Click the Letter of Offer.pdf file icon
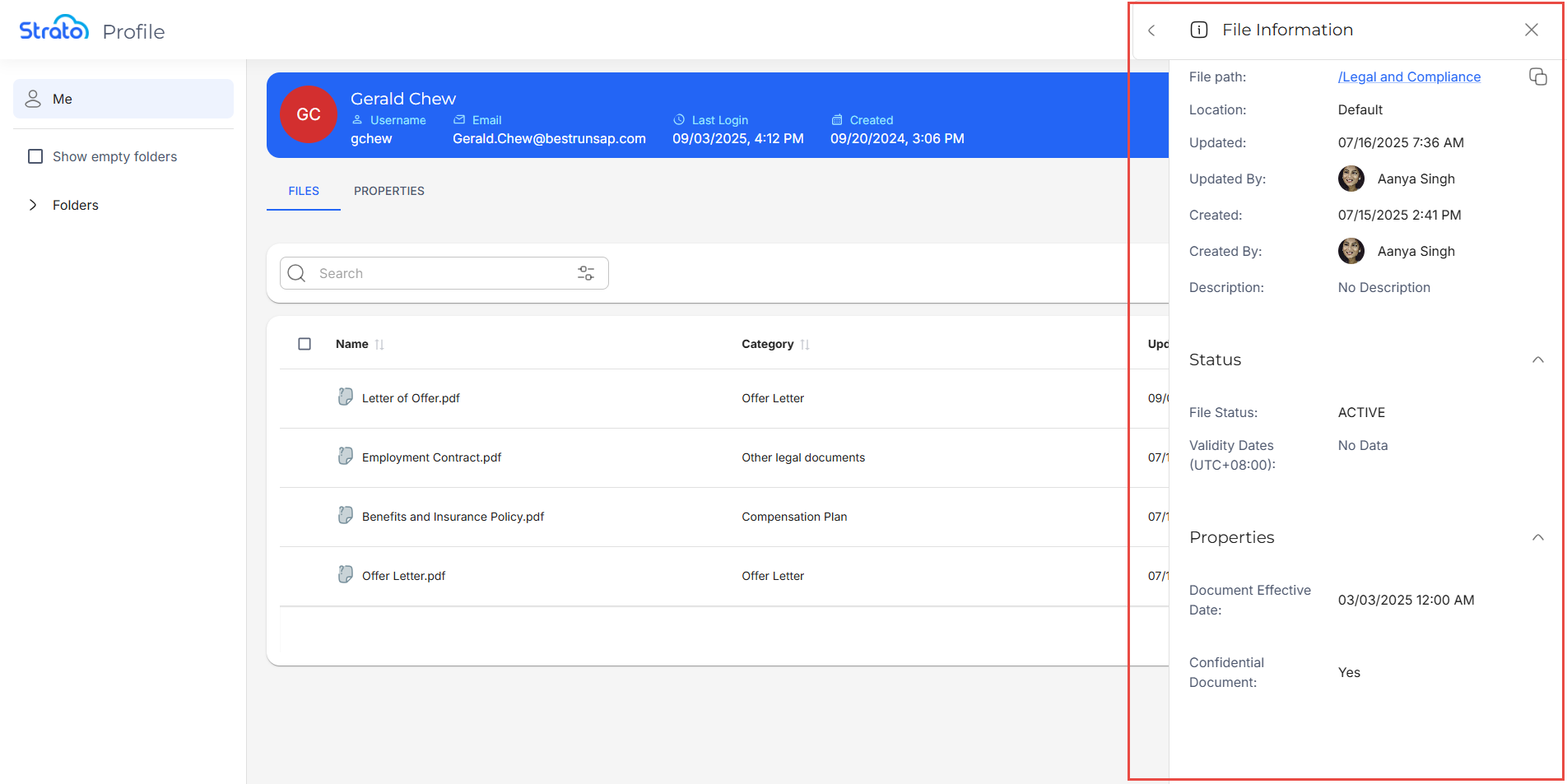The image size is (1567, 784). 346,397
